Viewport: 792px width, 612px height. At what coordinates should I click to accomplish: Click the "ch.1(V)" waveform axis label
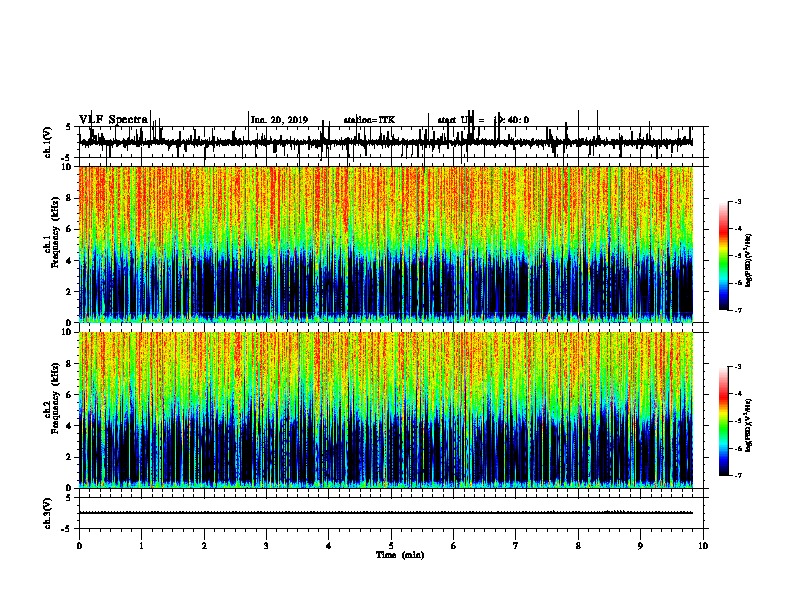(48, 142)
